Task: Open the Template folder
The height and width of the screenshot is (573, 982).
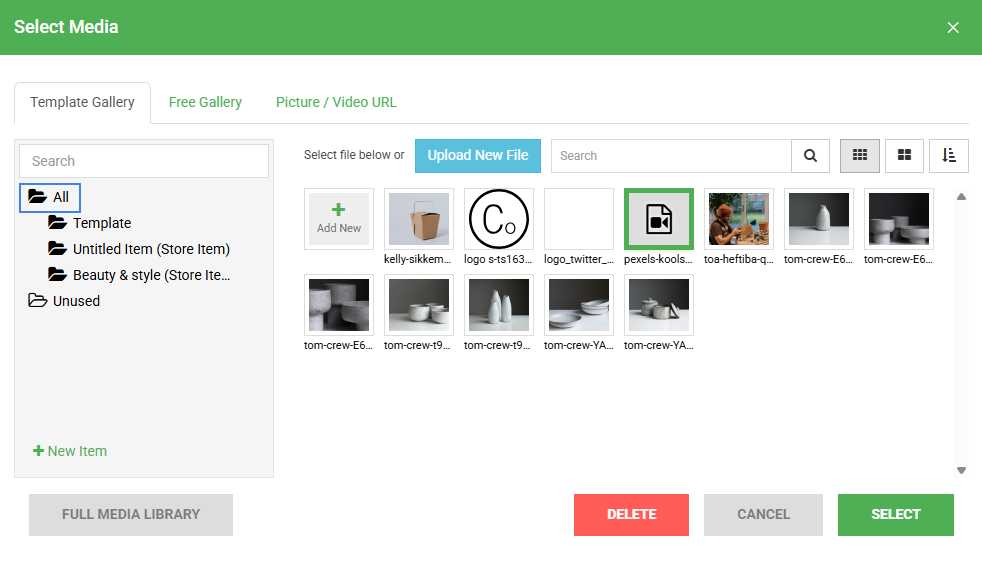Action: 101,223
